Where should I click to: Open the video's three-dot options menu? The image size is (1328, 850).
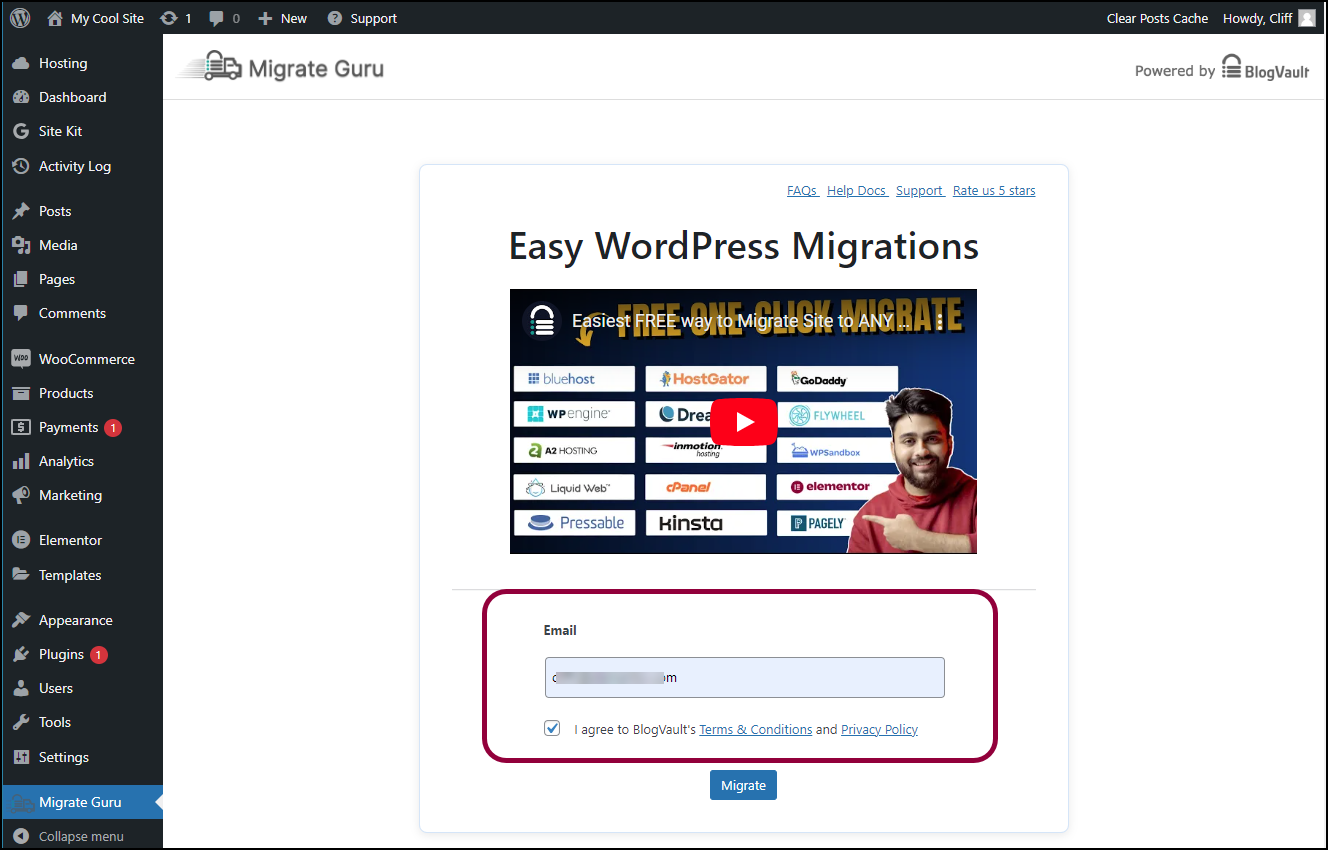tap(939, 322)
